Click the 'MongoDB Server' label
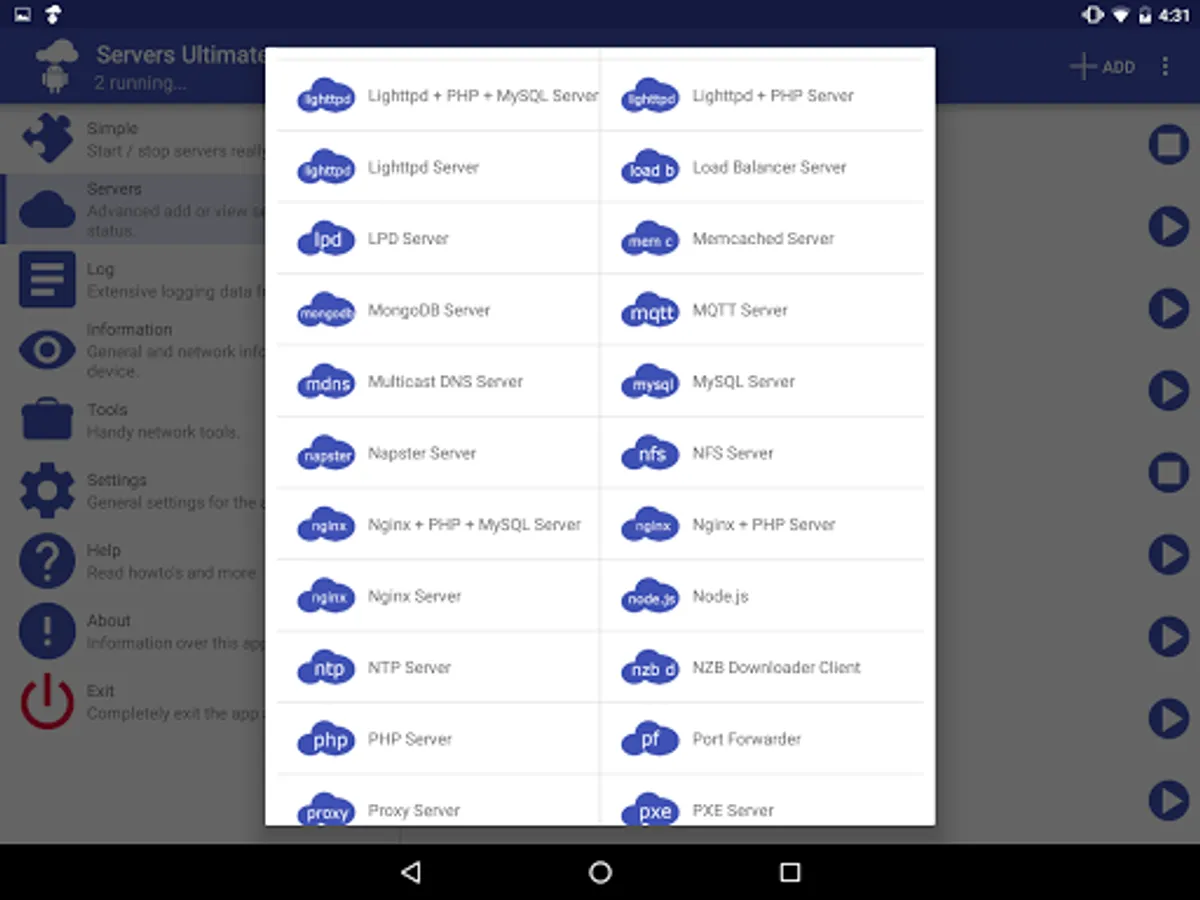 (x=429, y=310)
